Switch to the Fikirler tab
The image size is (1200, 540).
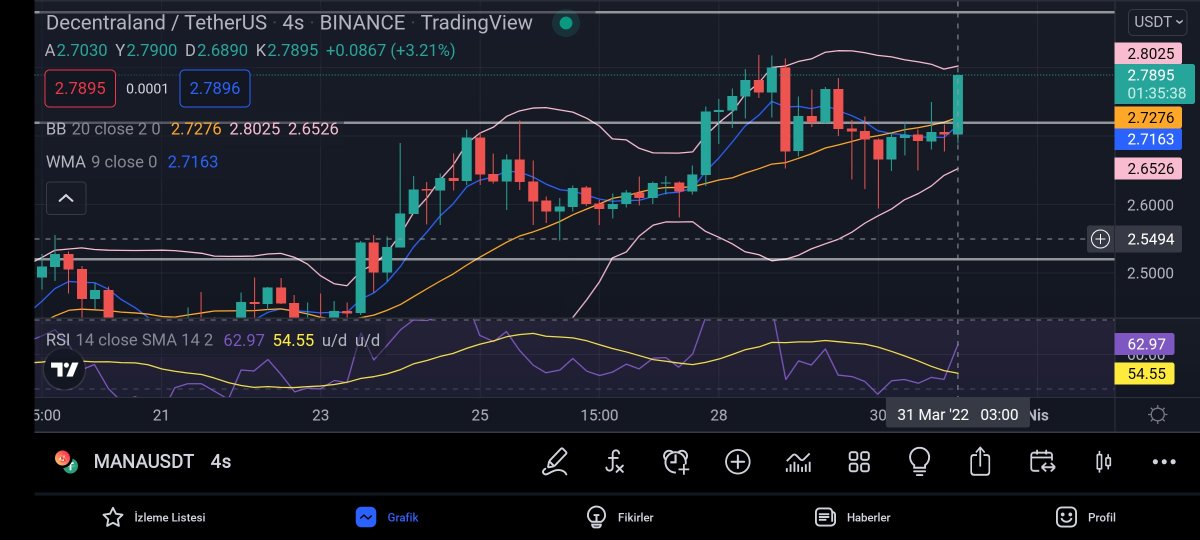[x=620, y=517]
